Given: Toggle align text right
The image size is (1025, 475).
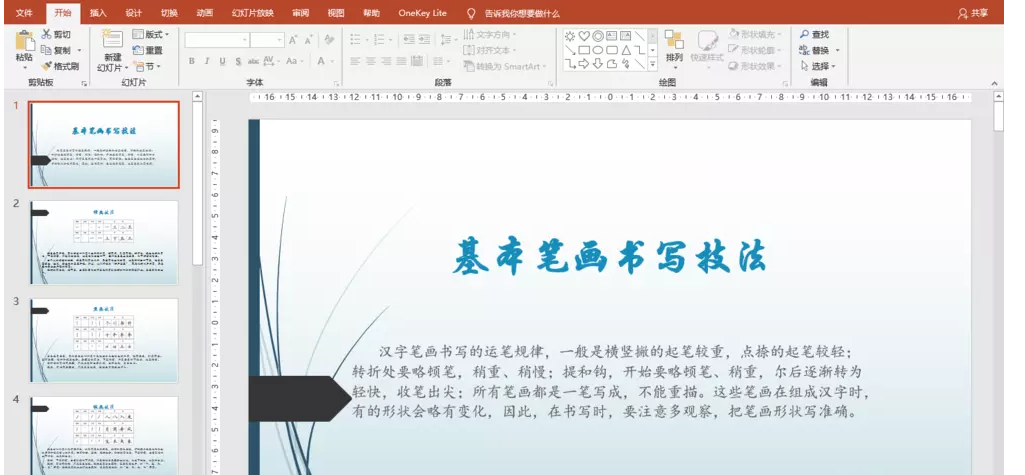Looking at the screenshot, I should click(x=386, y=61).
